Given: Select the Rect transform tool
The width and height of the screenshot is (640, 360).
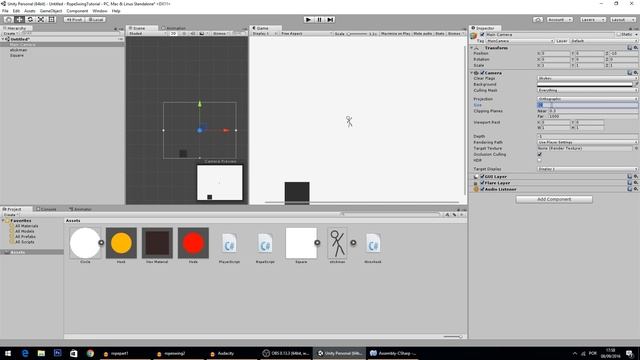Looking at the screenshot, I should (51, 20).
